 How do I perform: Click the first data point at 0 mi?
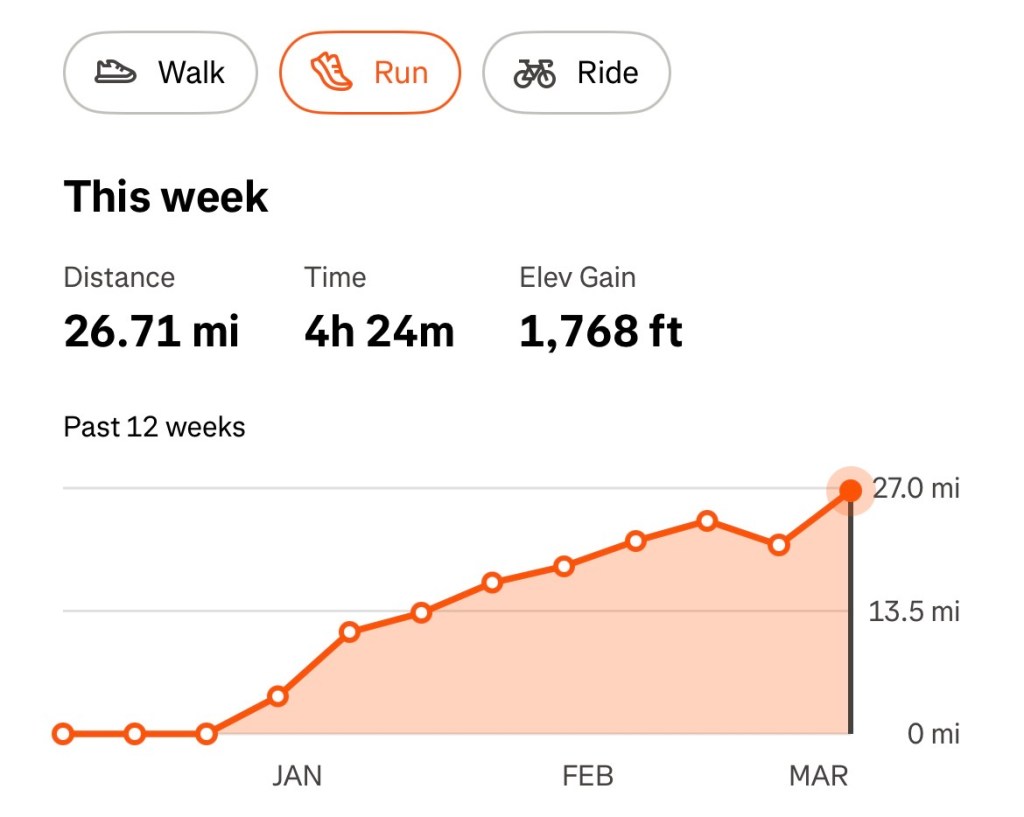coord(63,734)
